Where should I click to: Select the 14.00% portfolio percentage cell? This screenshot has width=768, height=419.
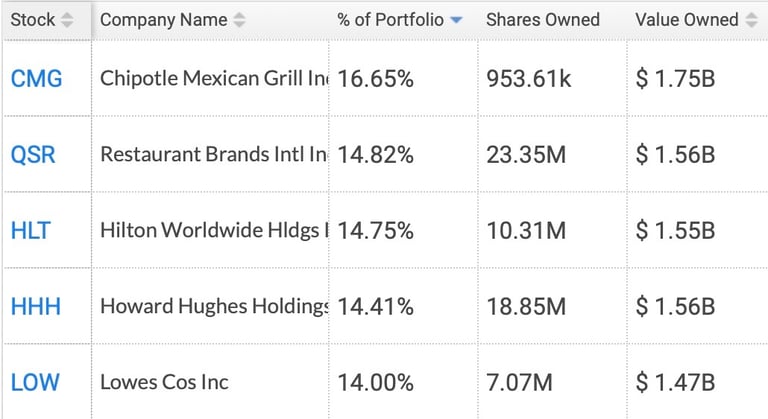point(376,382)
